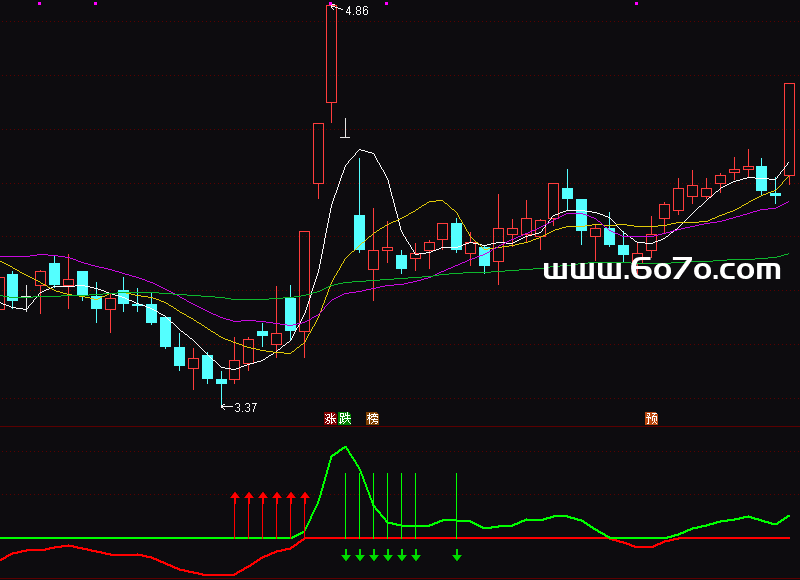Select the lowest cyan candle near 3.37
The image size is (800, 580).
(x=222, y=381)
